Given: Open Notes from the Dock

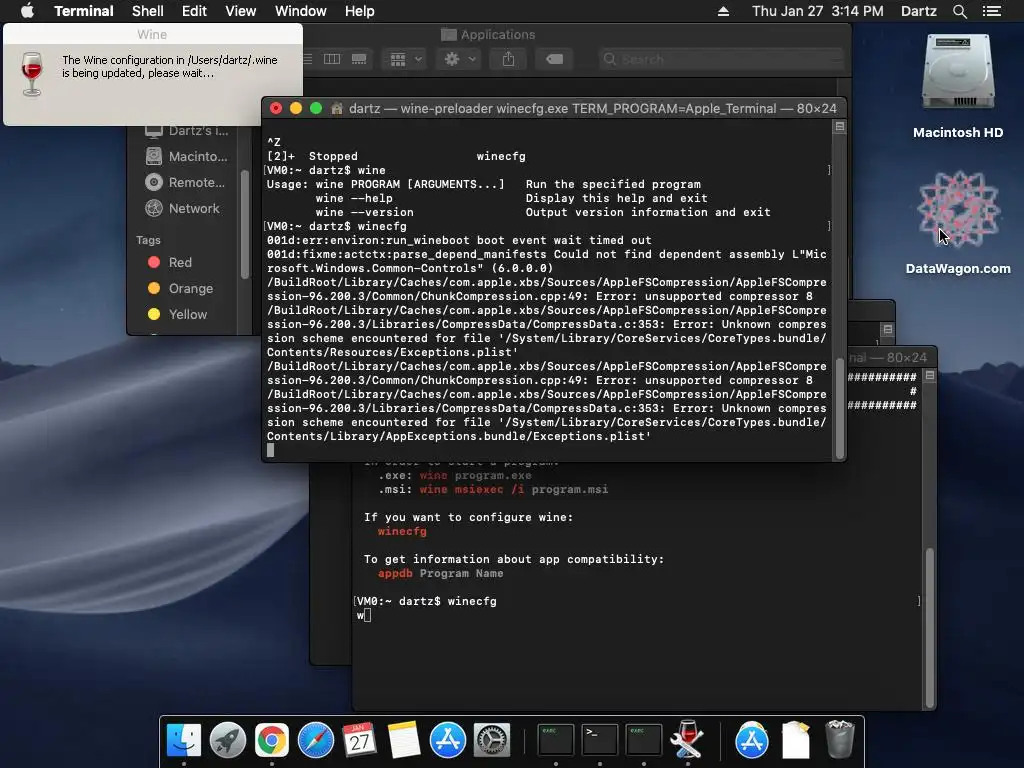Looking at the screenshot, I should click(x=404, y=741).
